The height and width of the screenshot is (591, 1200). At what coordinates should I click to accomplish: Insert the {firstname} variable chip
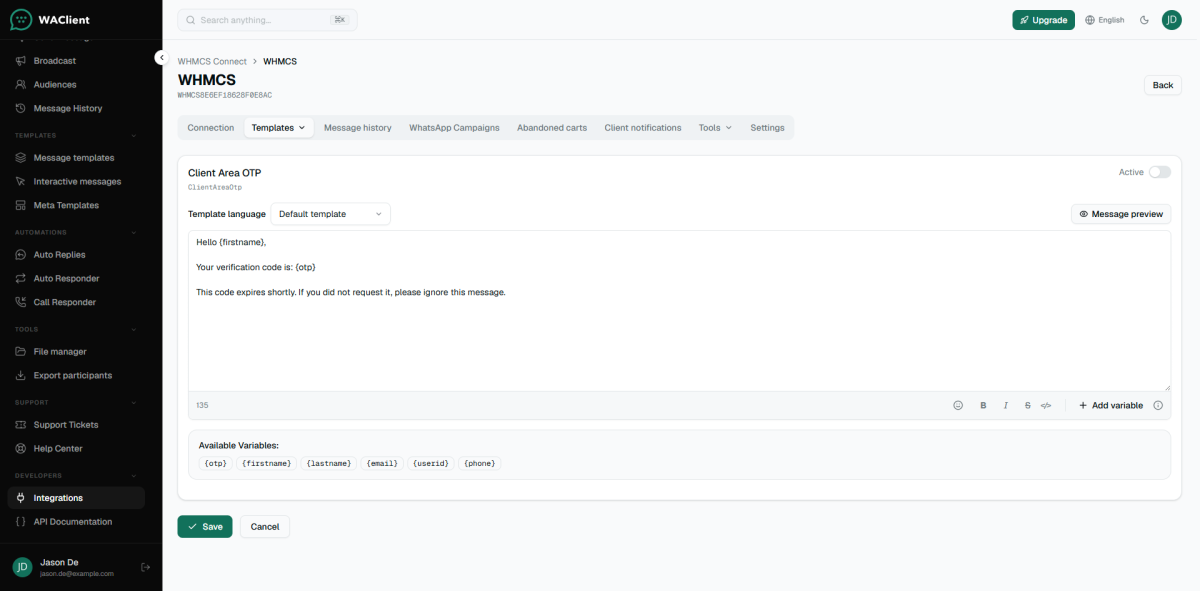(x=267, y=464)
